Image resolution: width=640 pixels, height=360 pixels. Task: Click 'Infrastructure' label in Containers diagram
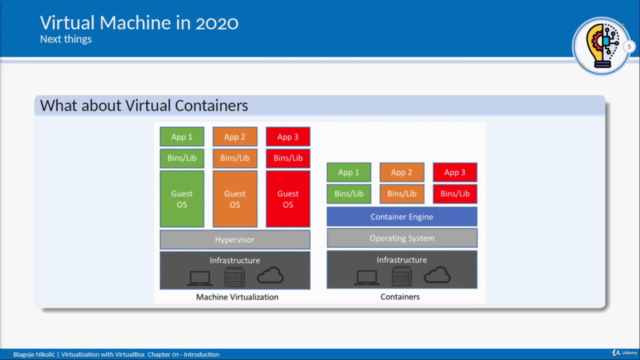pyautogui.click(x=402, y=260)
